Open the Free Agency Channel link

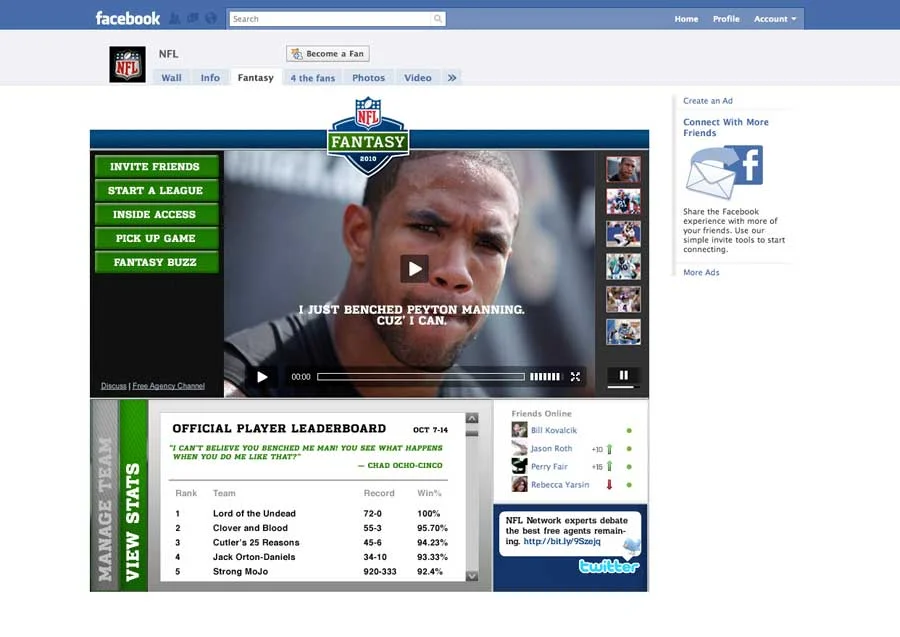(x=169, y=386)
